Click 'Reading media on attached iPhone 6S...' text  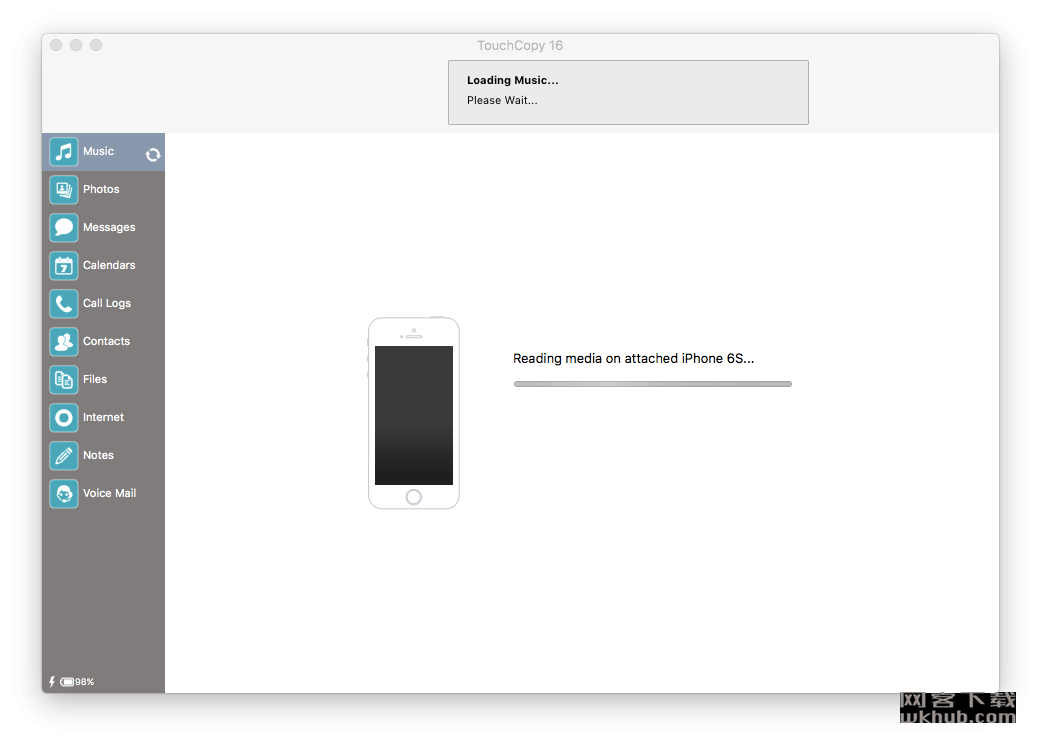point(633,359)
